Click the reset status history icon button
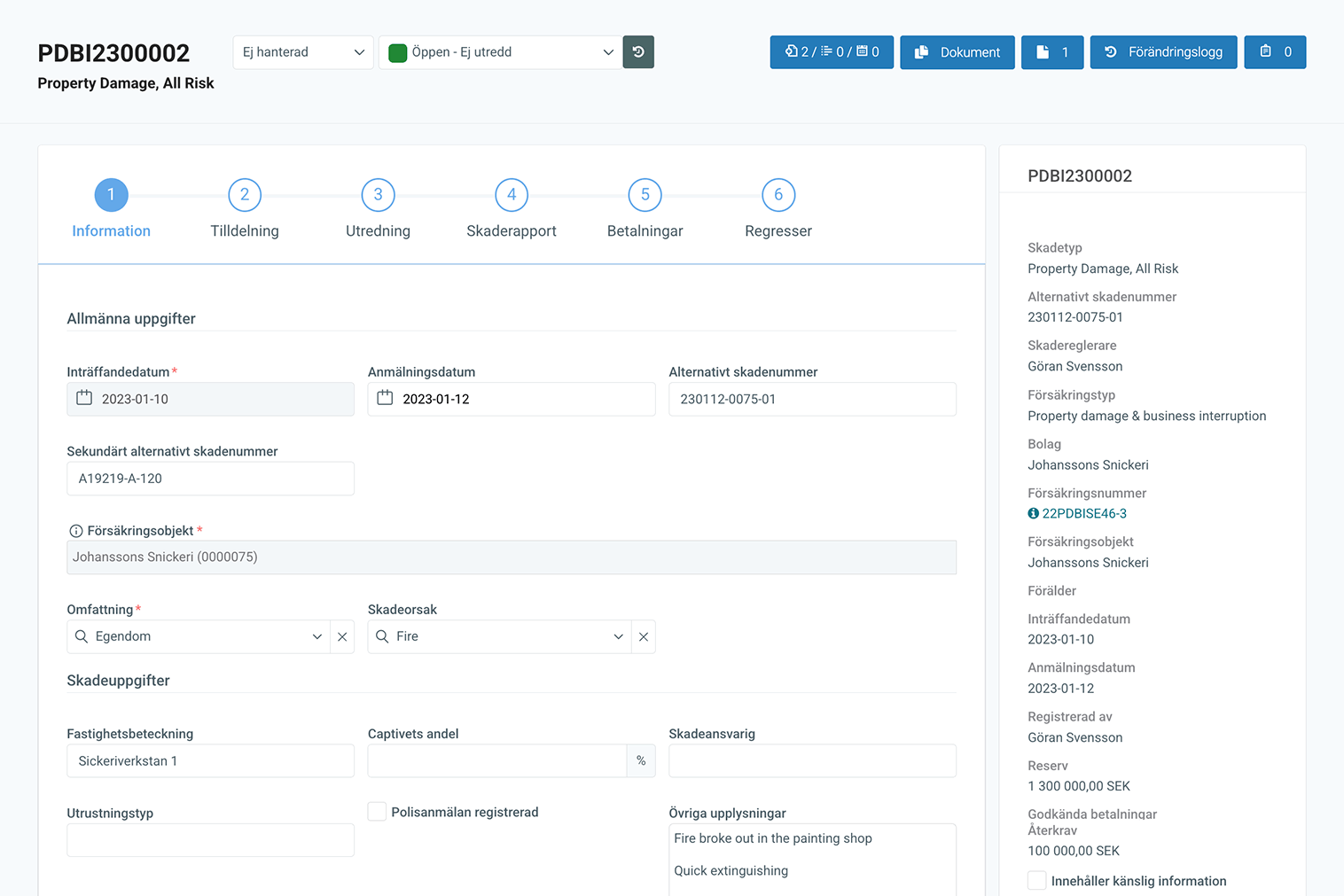The height and width of the screenshot is (896, 1344). [638, 52]
